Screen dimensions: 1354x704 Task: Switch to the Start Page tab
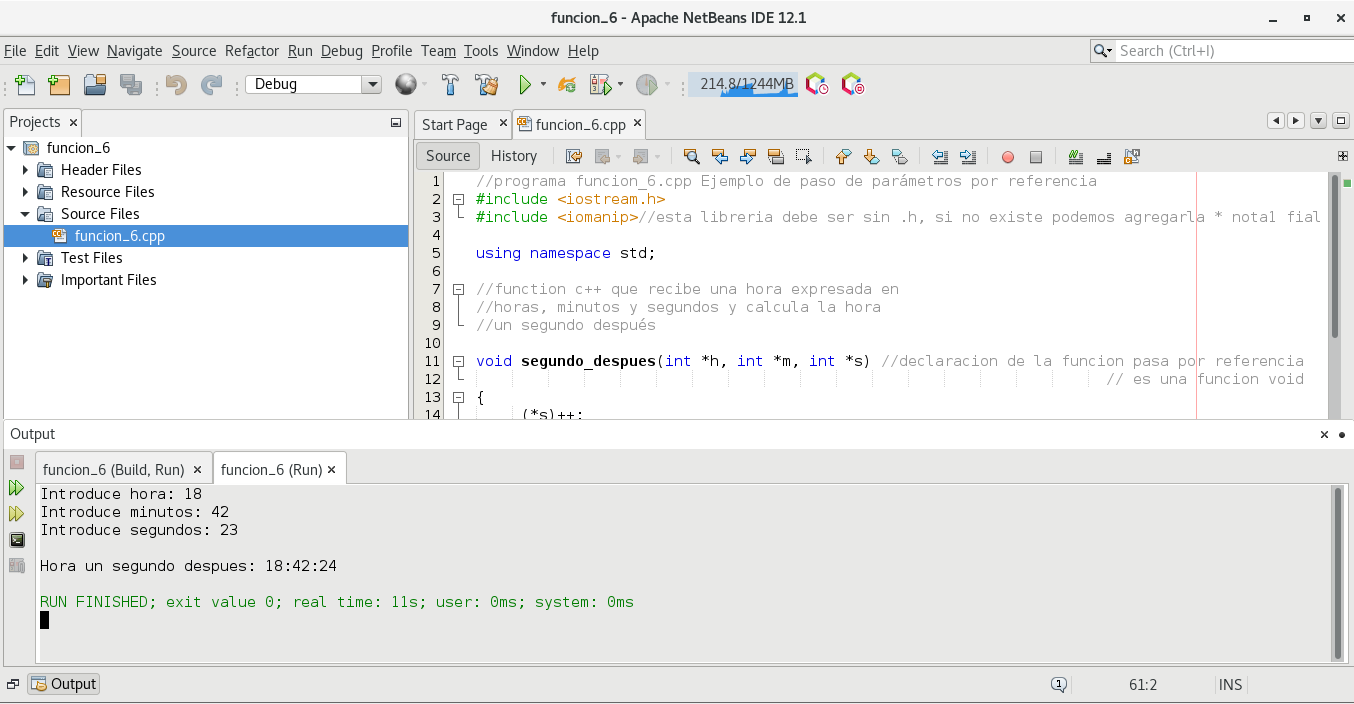coord(454,125)
